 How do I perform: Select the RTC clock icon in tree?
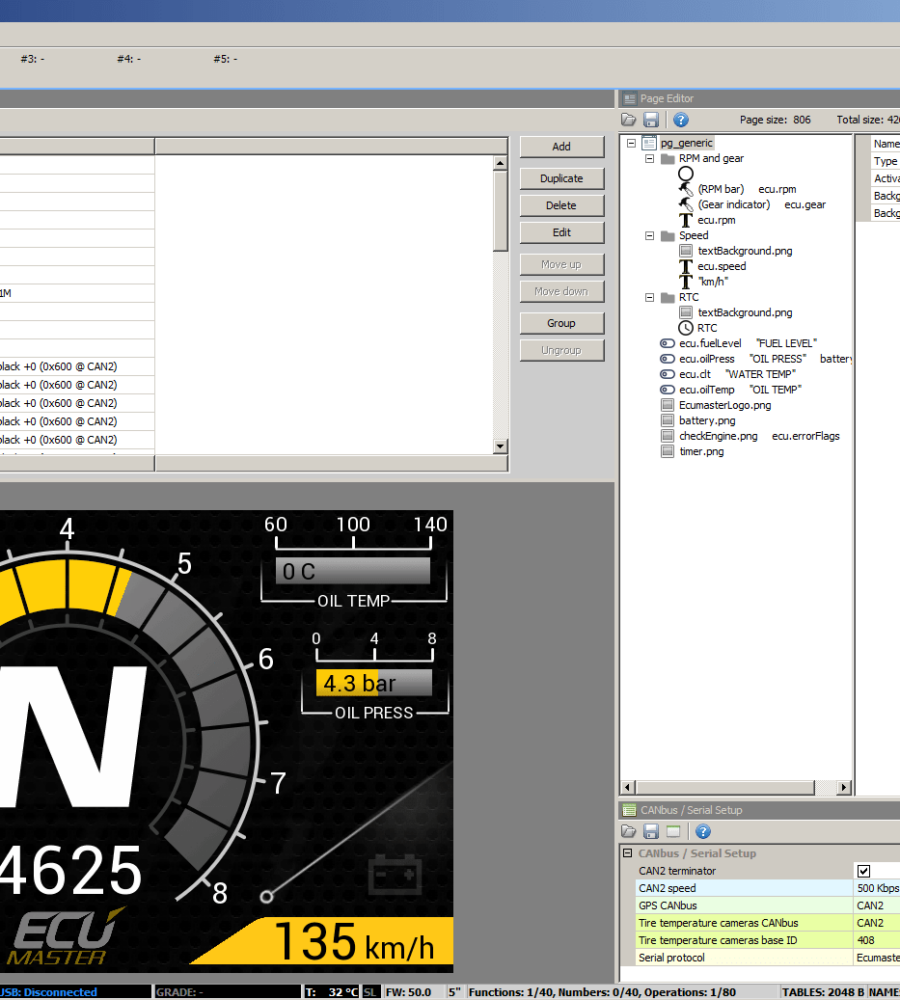click(x=686, y=328)
